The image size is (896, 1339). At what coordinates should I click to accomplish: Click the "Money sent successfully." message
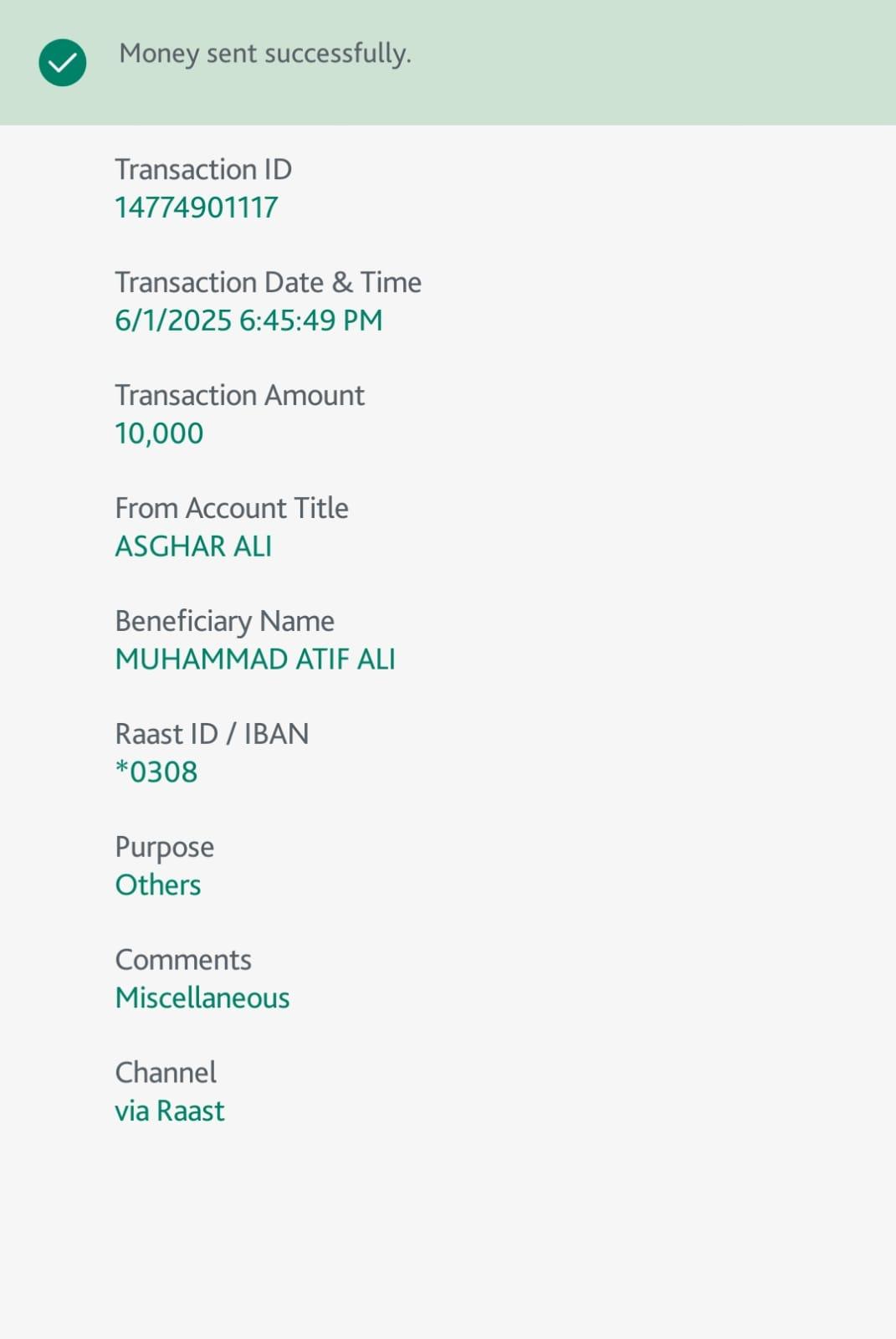coord(264,54)
